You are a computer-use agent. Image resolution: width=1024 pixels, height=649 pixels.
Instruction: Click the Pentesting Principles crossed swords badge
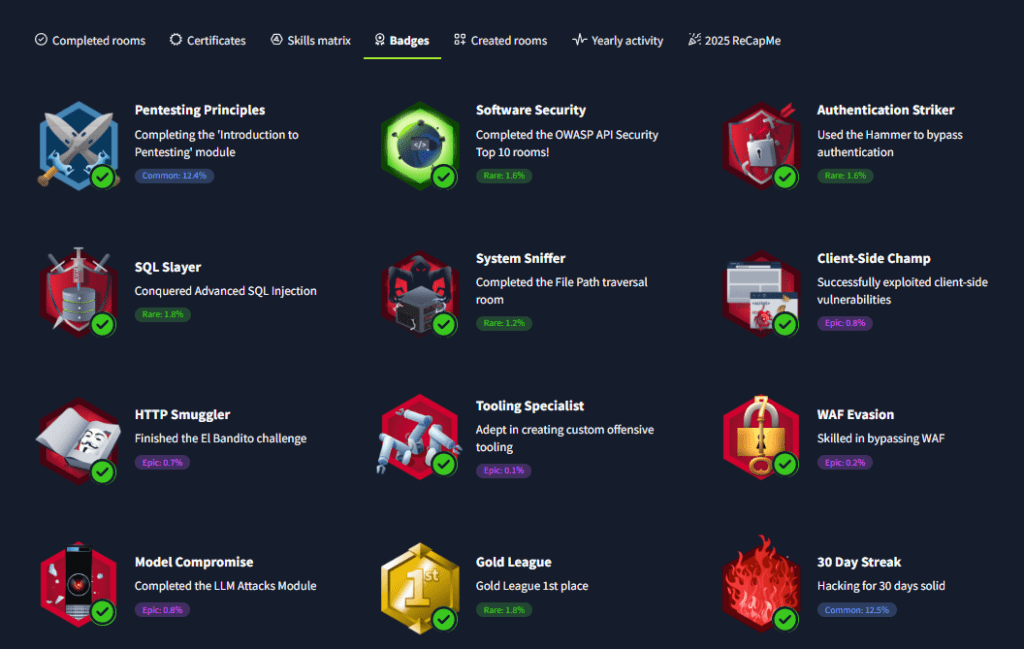78,146
